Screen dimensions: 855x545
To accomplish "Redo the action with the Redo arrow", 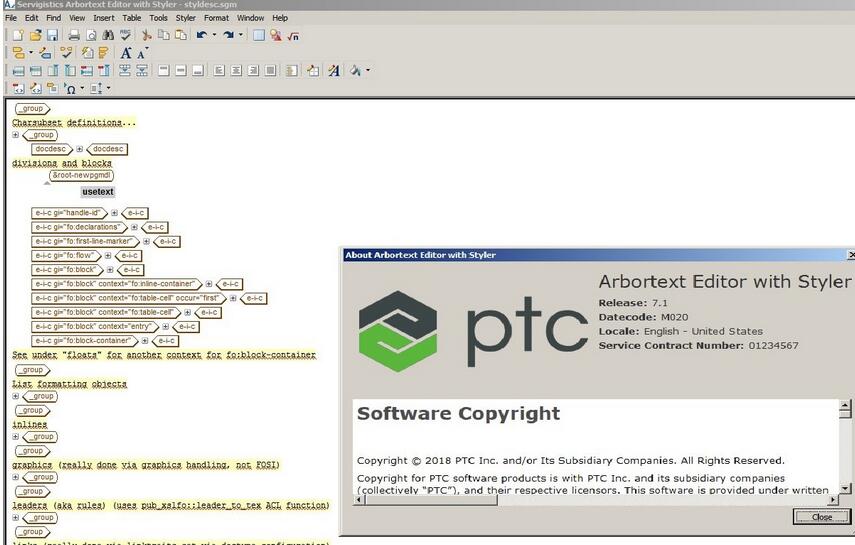I will tap(228, 35).
